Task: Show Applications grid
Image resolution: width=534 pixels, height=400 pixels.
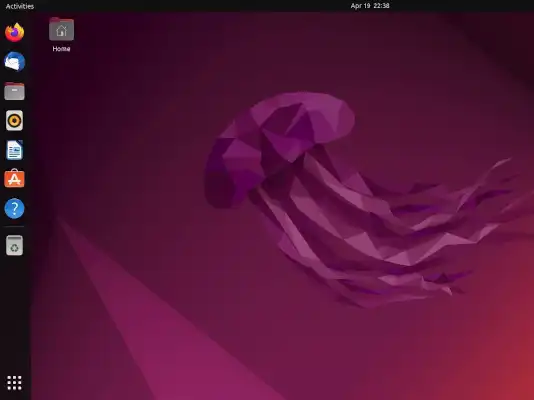Action: [14, 383]
